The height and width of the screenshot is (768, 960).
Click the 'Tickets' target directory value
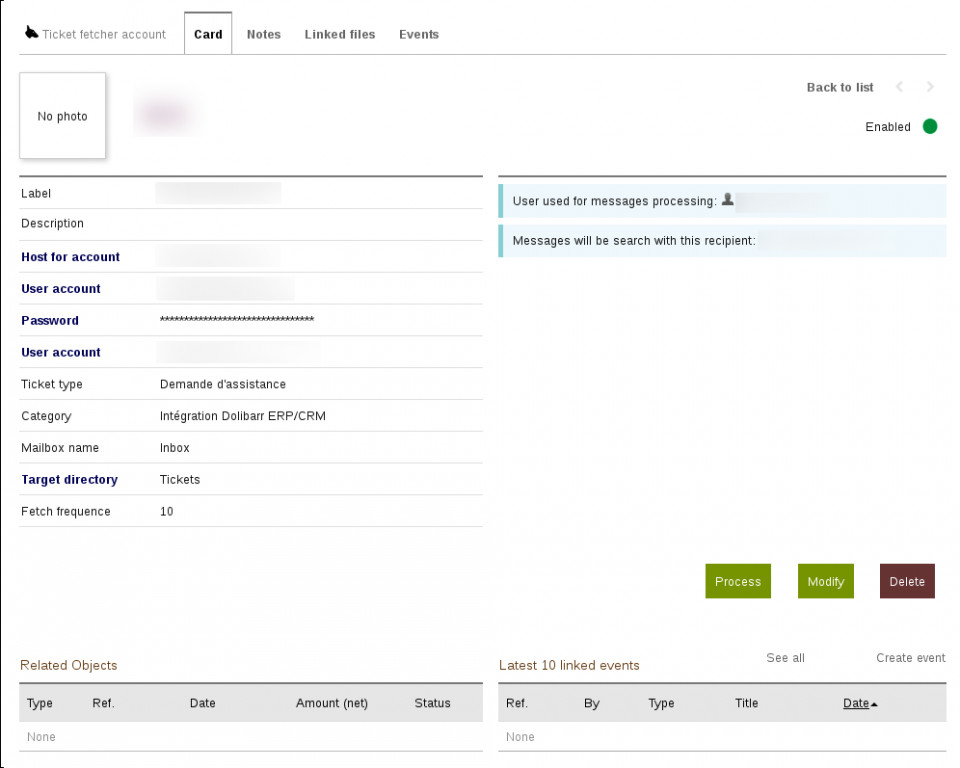coord(179,480)
